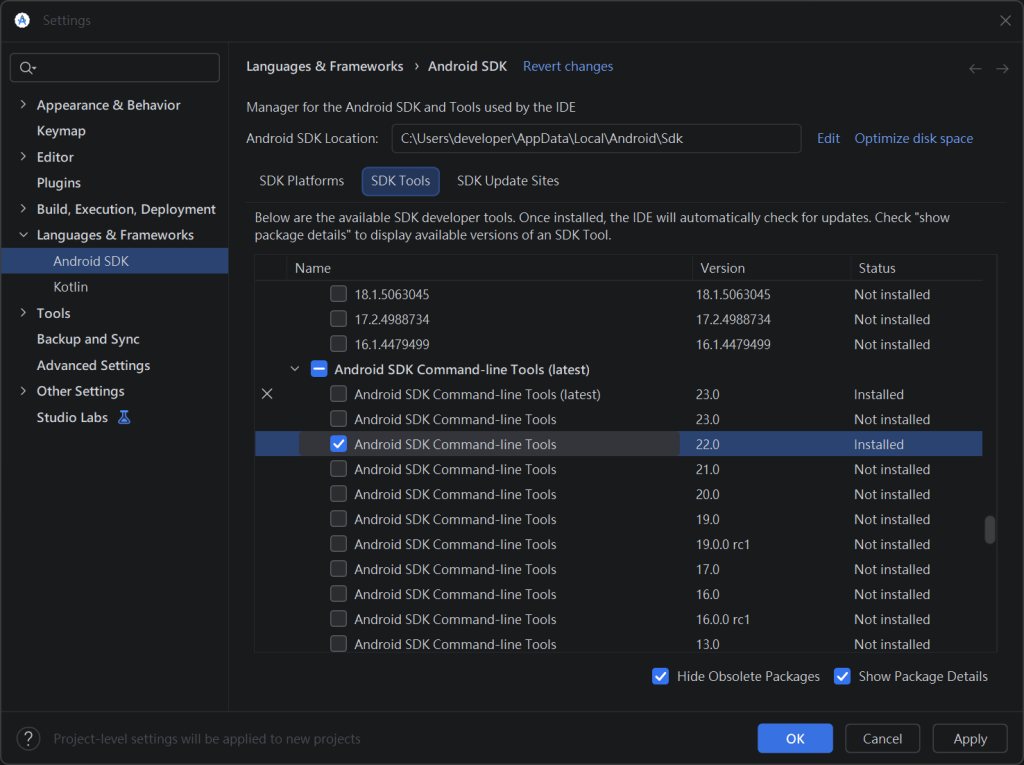This screenshot has height=765, width=1024.
Task: Toggle Hide Obsolete Packages checkbox
Action: [660, 676]
